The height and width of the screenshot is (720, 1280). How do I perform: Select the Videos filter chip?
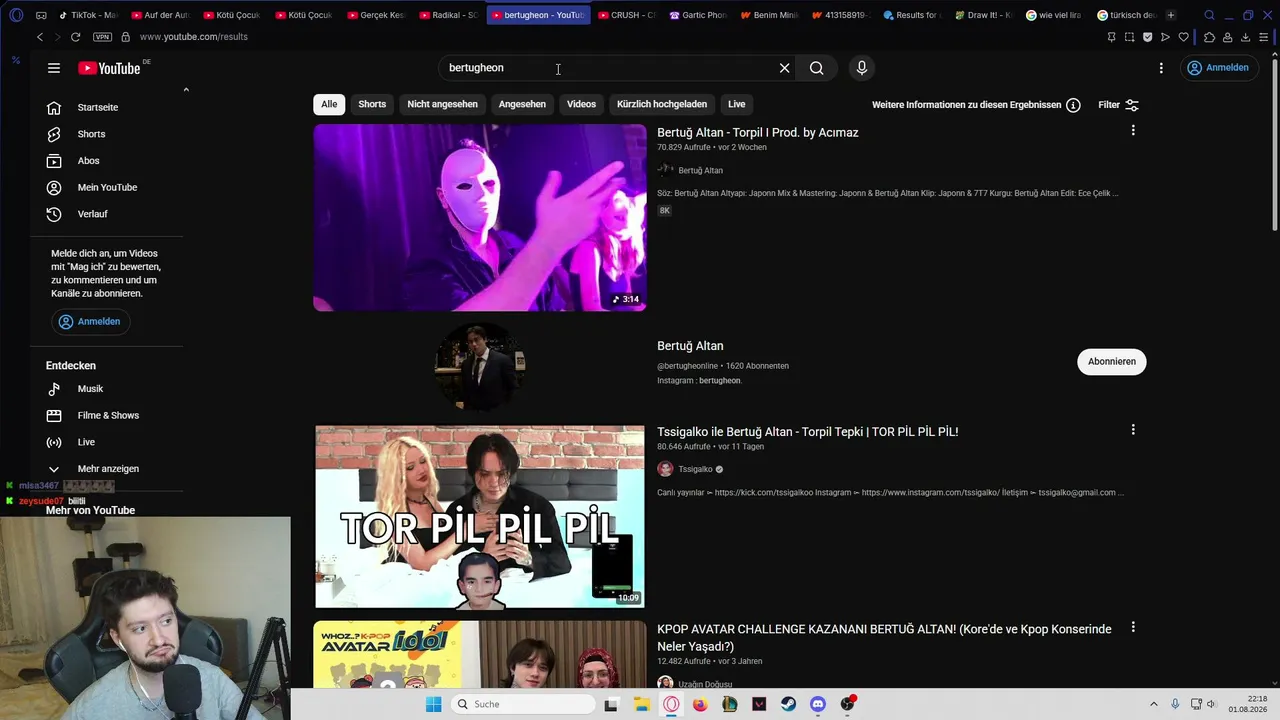point(581,104)
